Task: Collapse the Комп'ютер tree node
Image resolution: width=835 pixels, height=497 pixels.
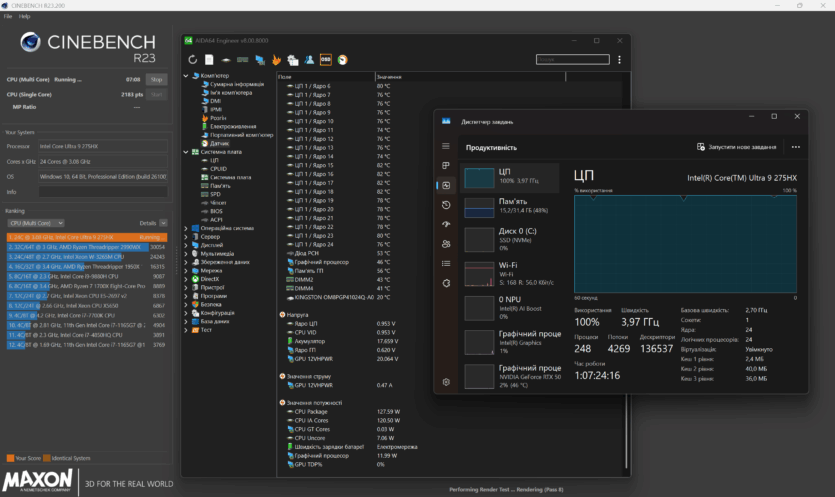Action: click(187, 76)
